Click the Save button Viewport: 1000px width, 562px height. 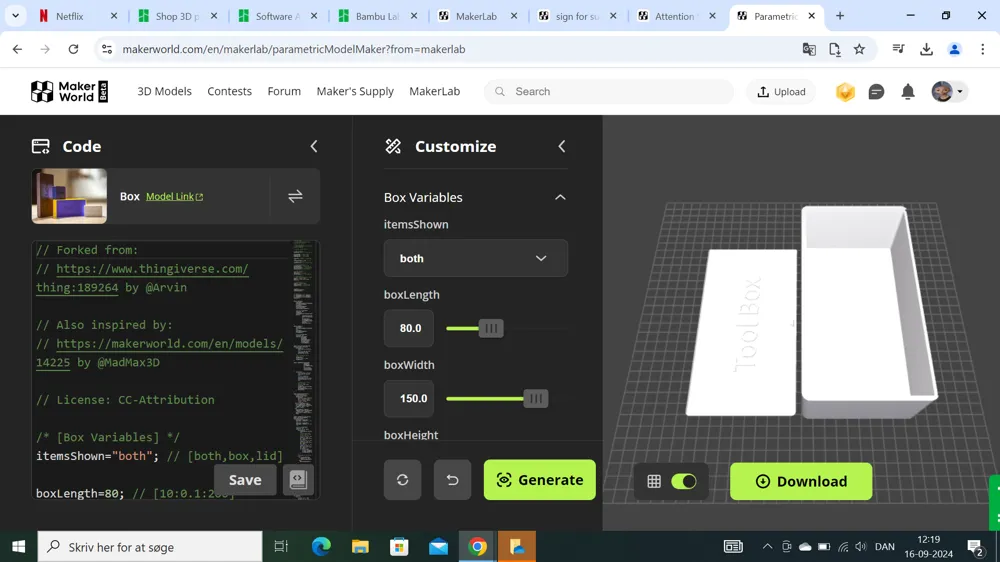(245, 480)
